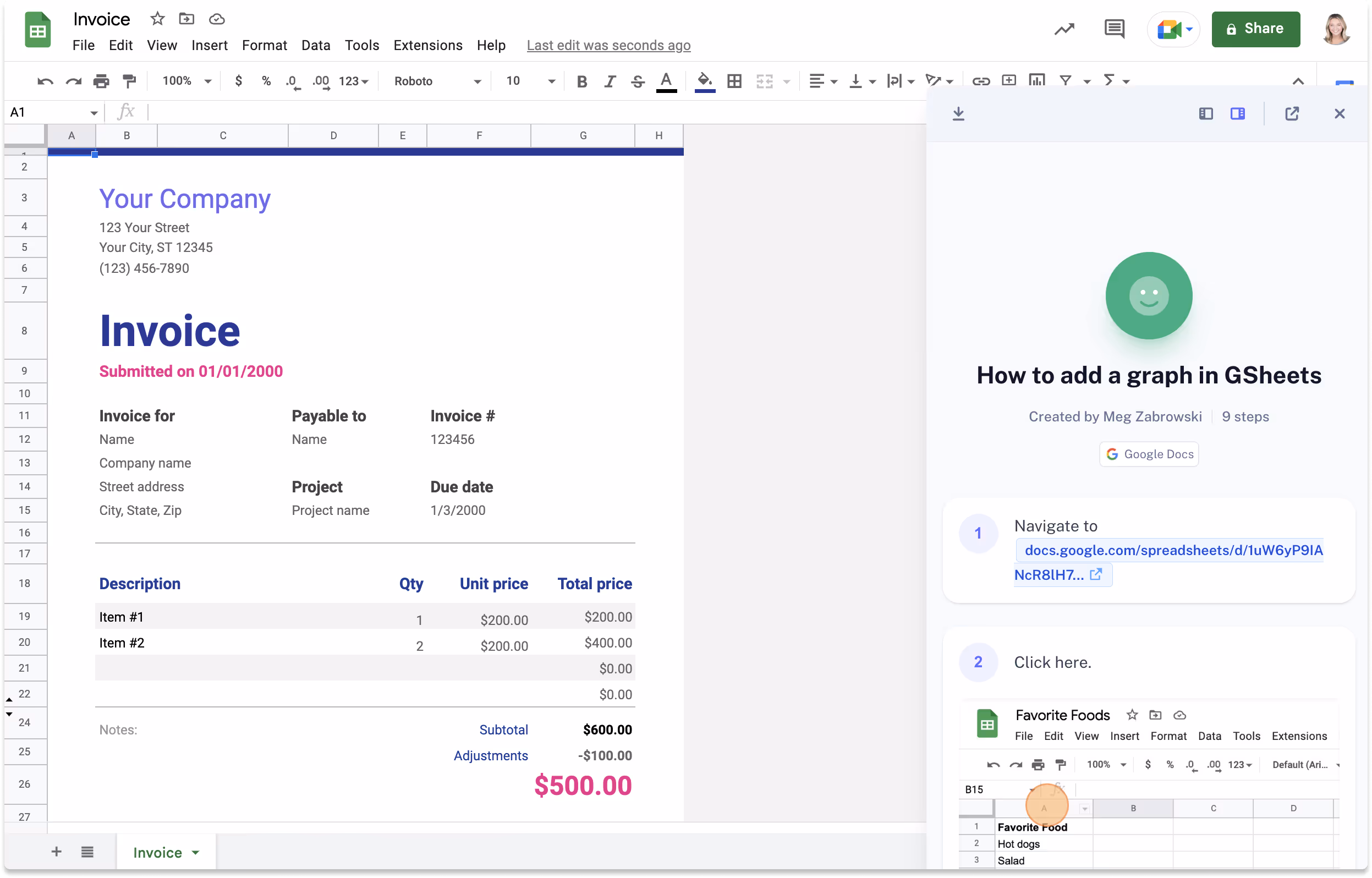Click the paint format icon
Screen dimensions: 1372x878
129,81
